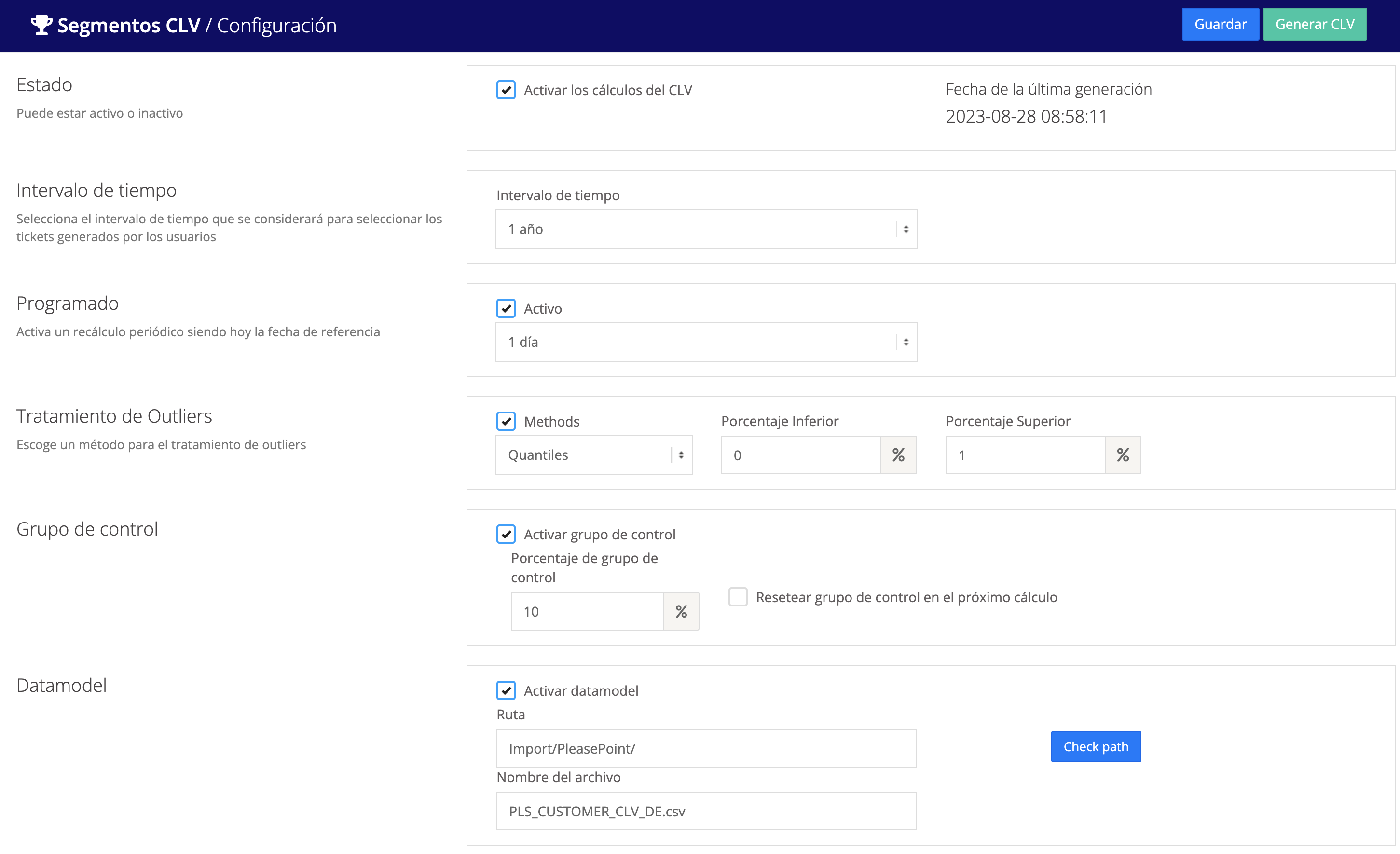Click Segmentos CLV breadcrumb title
The width and height of the screenshot is (1400, 854).
(128, 26)
